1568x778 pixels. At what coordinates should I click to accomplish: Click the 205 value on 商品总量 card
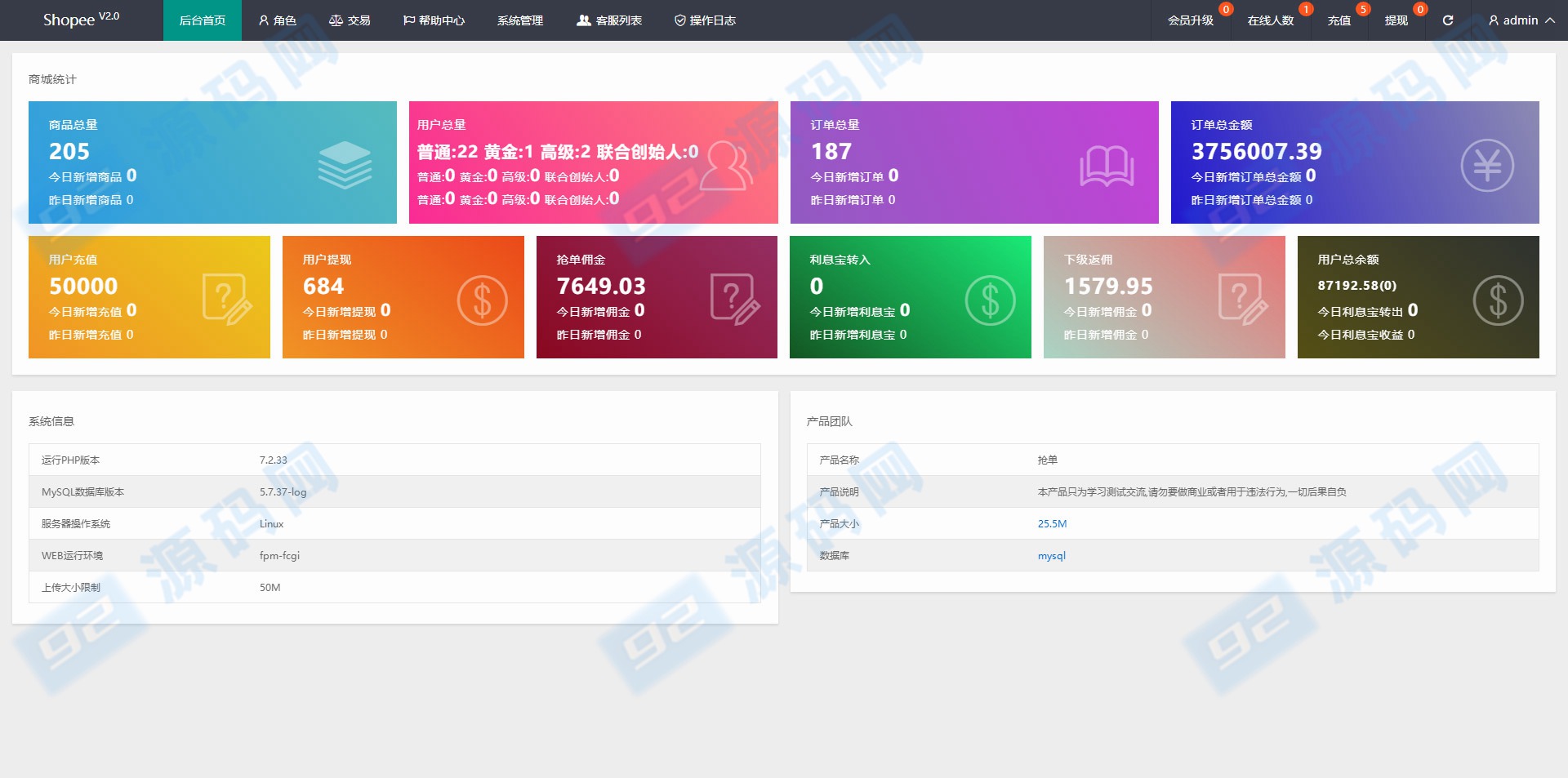[69, 152]
